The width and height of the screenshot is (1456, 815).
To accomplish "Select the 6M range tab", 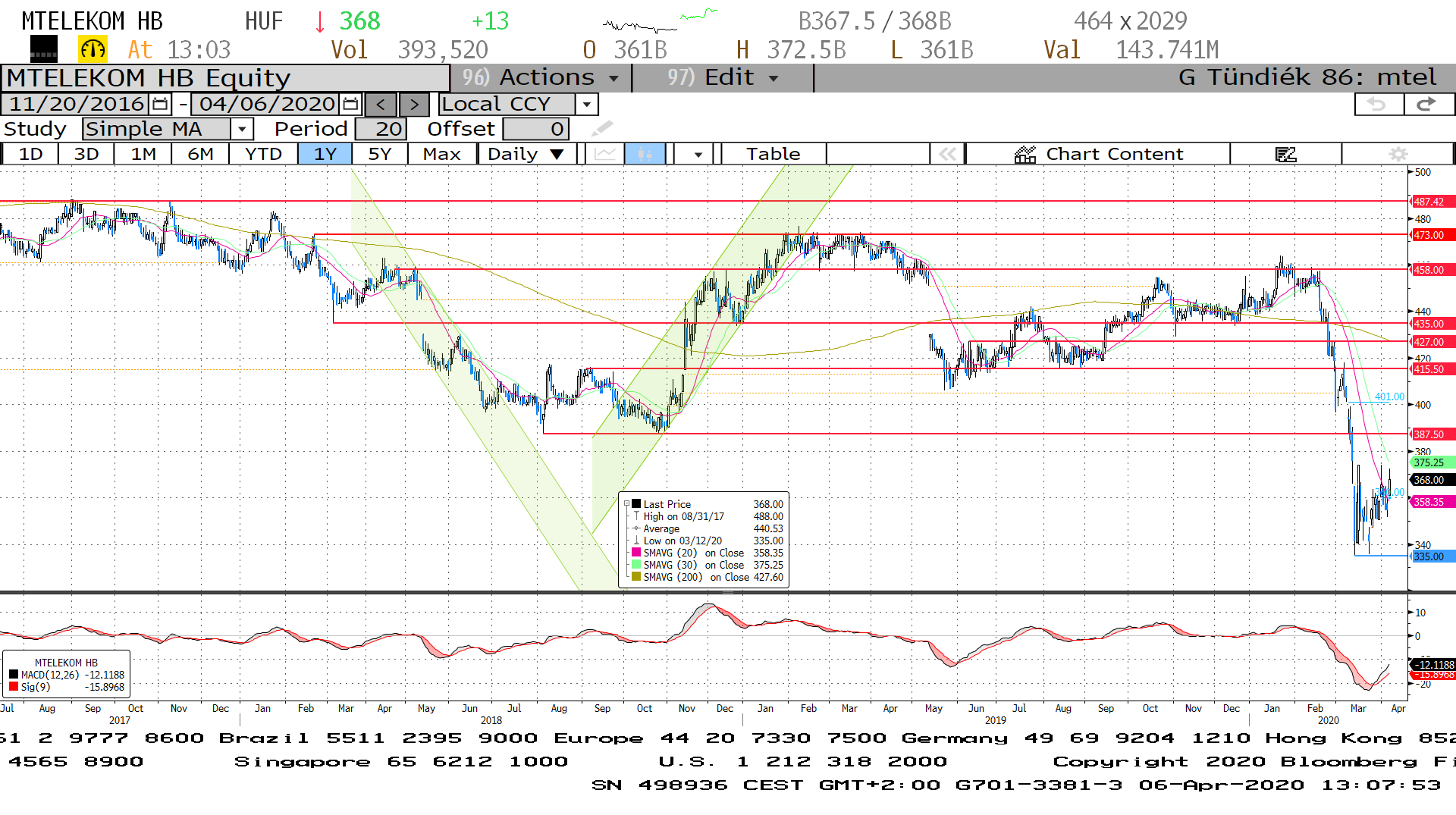I will 200,154.
